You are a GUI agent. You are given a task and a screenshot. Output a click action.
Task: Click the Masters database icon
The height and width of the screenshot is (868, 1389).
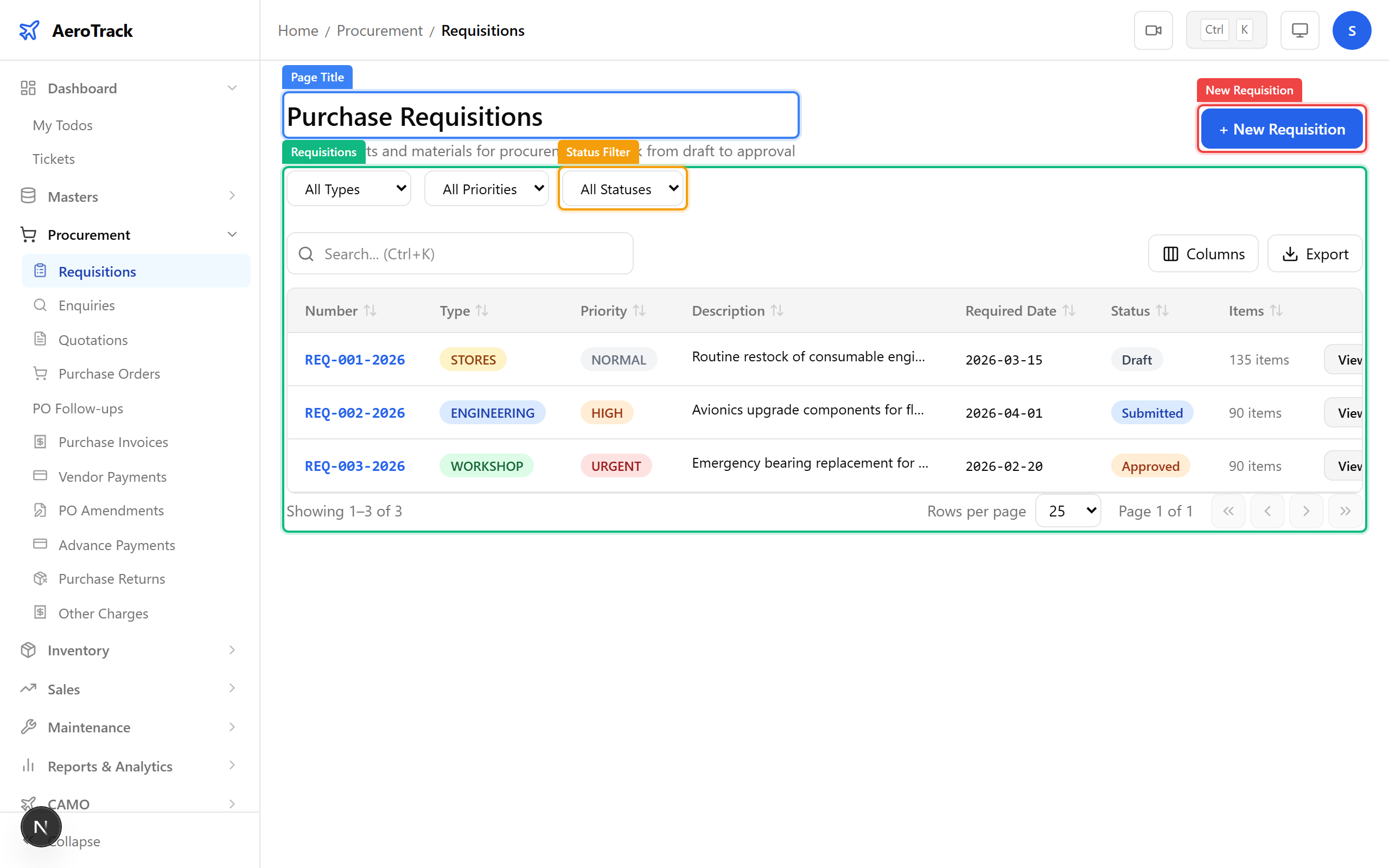28,195
